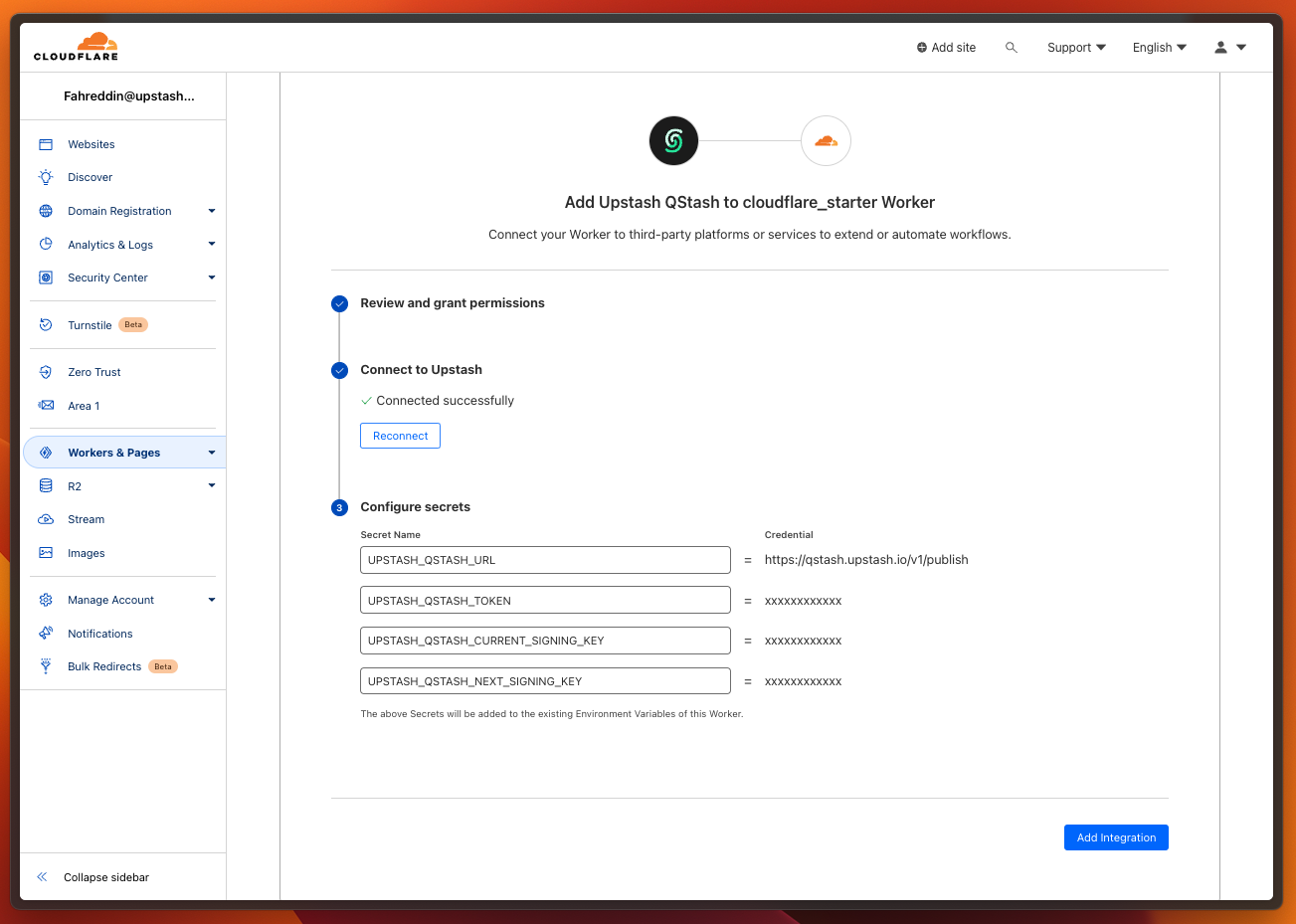The width and height of the screenshot is (1296, 924).
Task: Click the UPSTASH_QSTASH_TOKEN secret name field
Action: pos(545,601)
